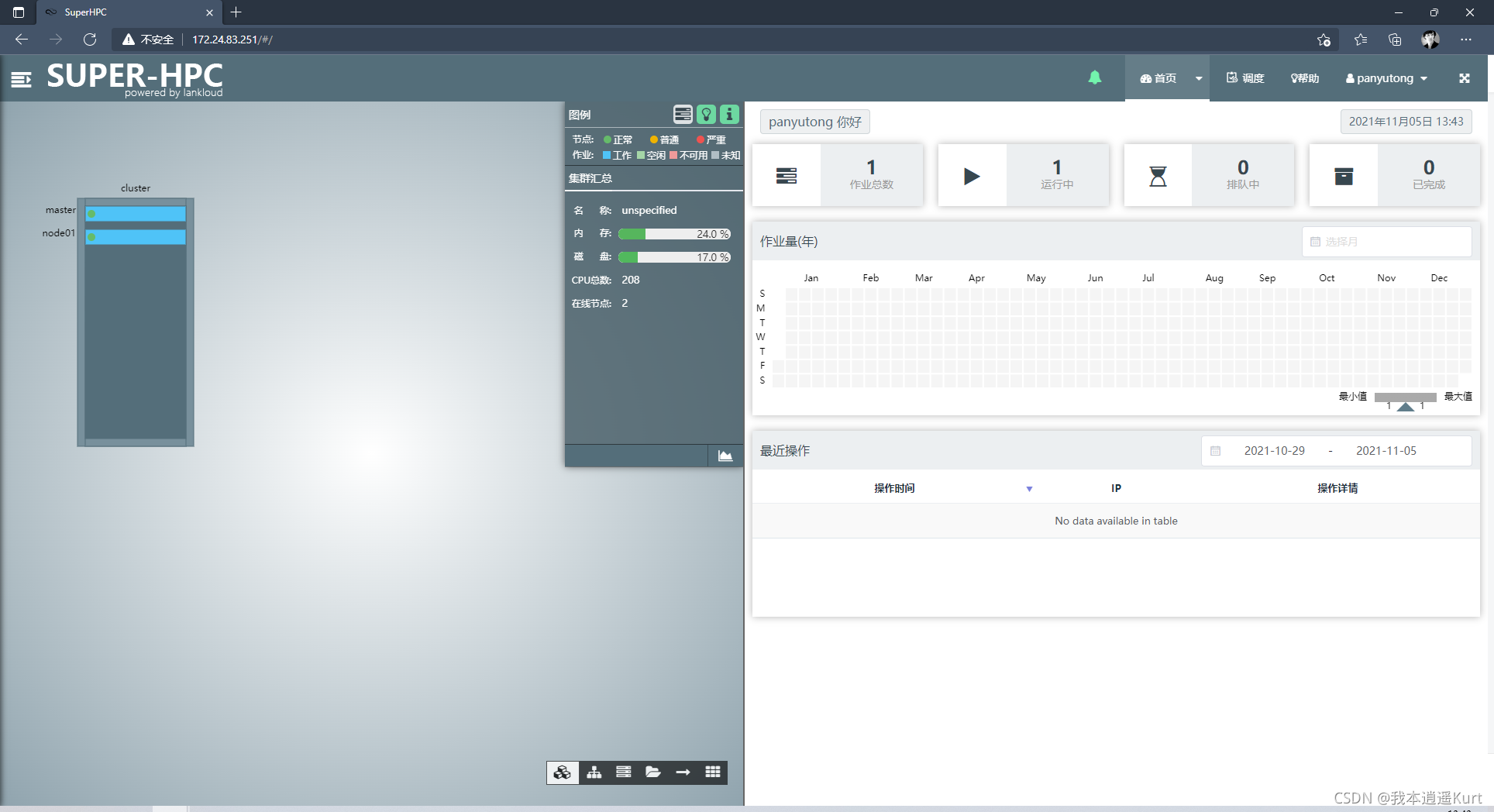Open browser settings ellipsis menu
Viewport: 1494px width, 812px height.
tap(1465, 40)
